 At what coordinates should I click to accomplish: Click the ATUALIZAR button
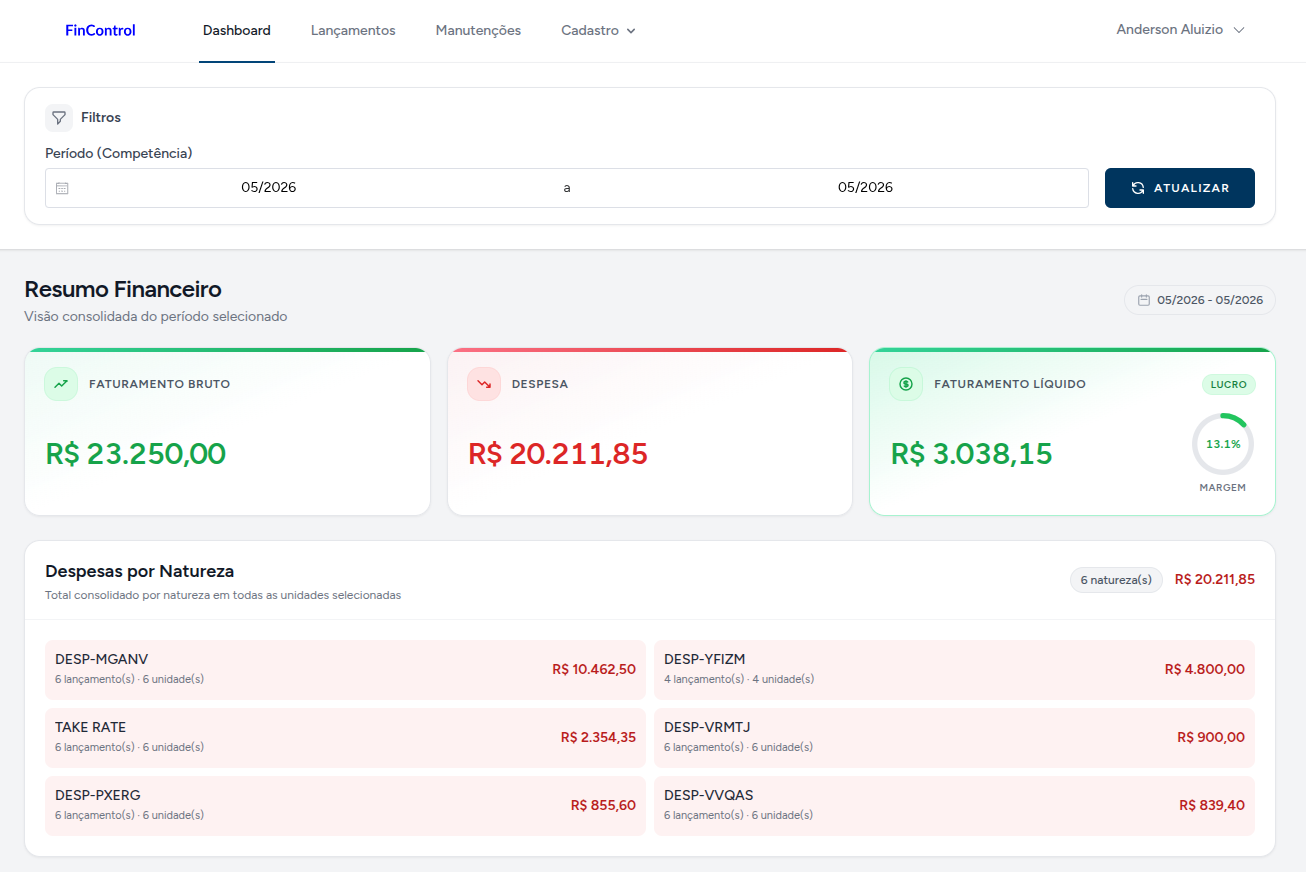click(x=1180, y=188)
